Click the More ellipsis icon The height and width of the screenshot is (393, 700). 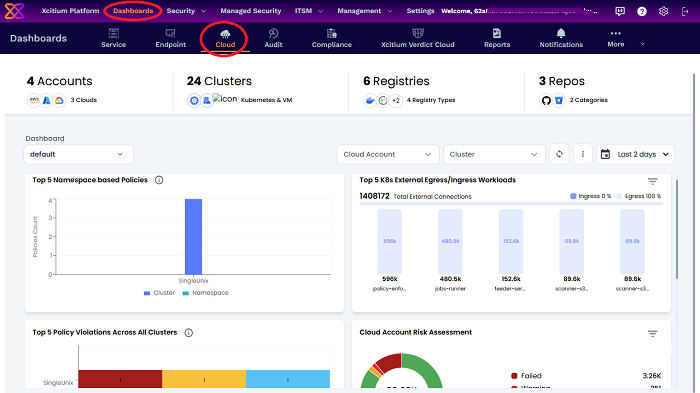616,33
